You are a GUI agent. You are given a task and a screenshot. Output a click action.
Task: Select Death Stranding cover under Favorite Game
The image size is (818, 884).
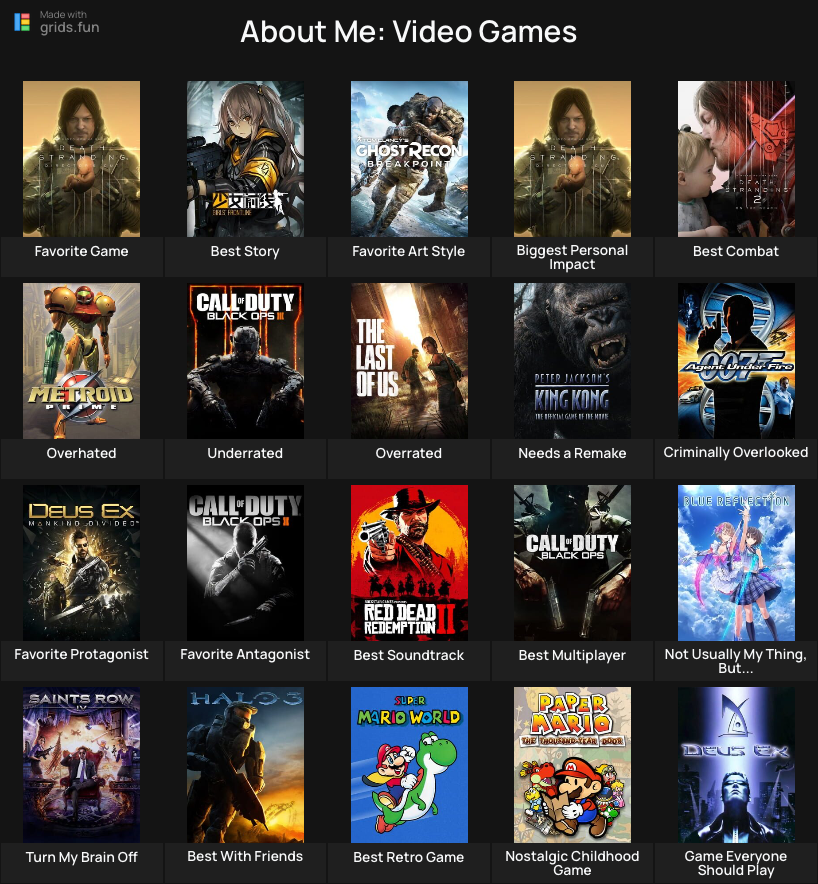click(81, 158)
